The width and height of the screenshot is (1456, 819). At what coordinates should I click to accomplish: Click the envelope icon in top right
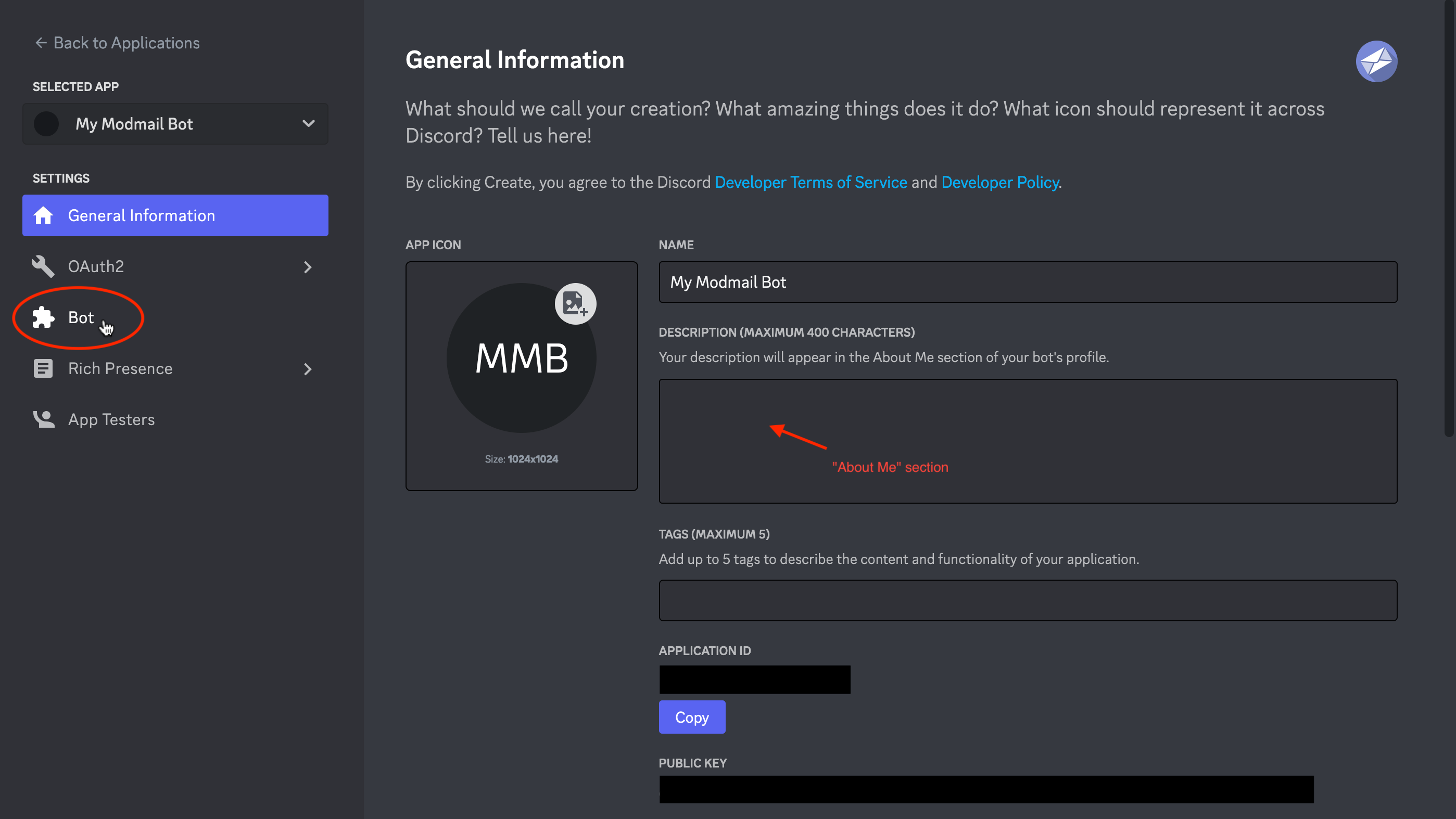tap(1376, 61)
